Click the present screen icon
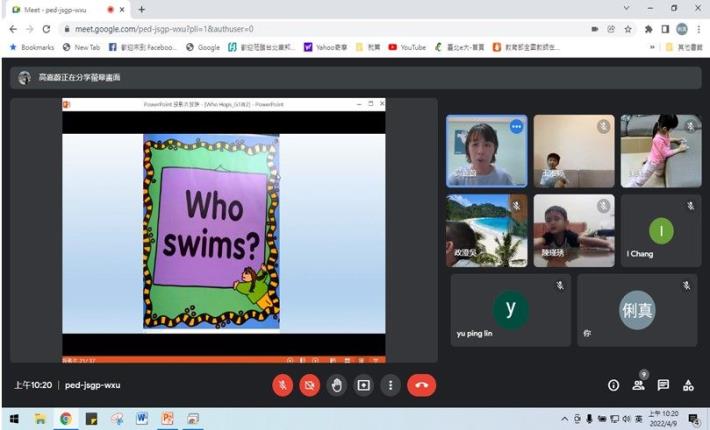Viewport: 710px width, 430px height. click(364, 385)
